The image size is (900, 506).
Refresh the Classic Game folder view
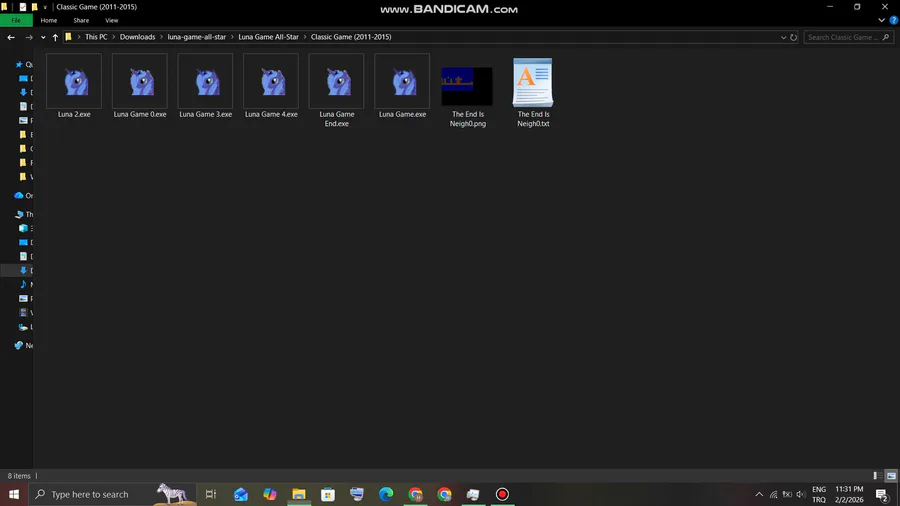[793, 37]
